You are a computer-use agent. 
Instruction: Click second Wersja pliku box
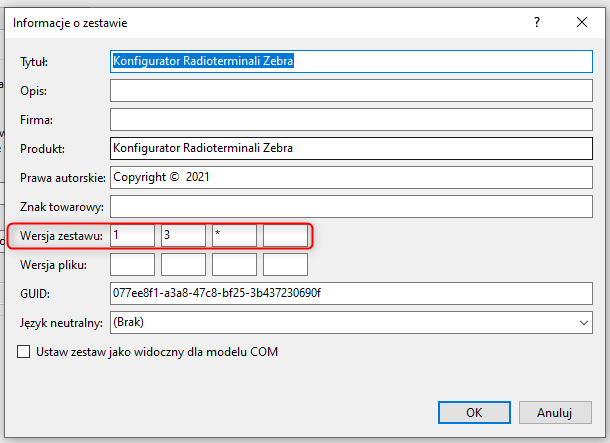coord(183,265)
